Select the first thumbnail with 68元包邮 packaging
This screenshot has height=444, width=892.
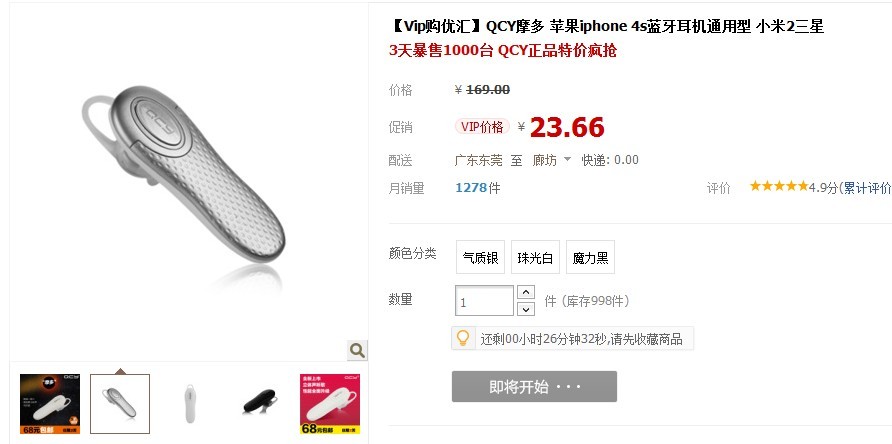pos(50,404)
